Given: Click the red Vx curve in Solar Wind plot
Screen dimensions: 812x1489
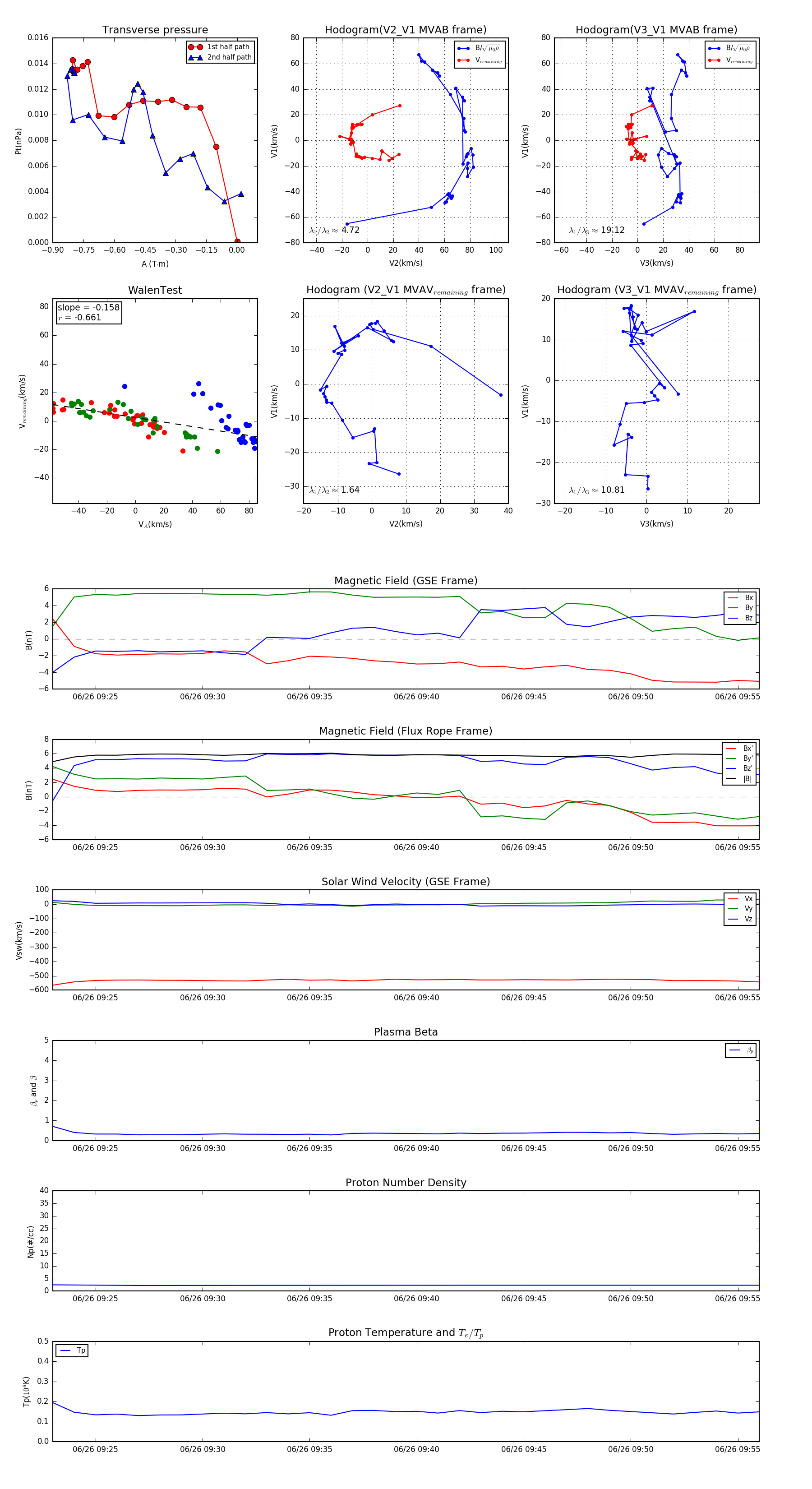Looking at the screenshot, I should (x=405, y=980).
